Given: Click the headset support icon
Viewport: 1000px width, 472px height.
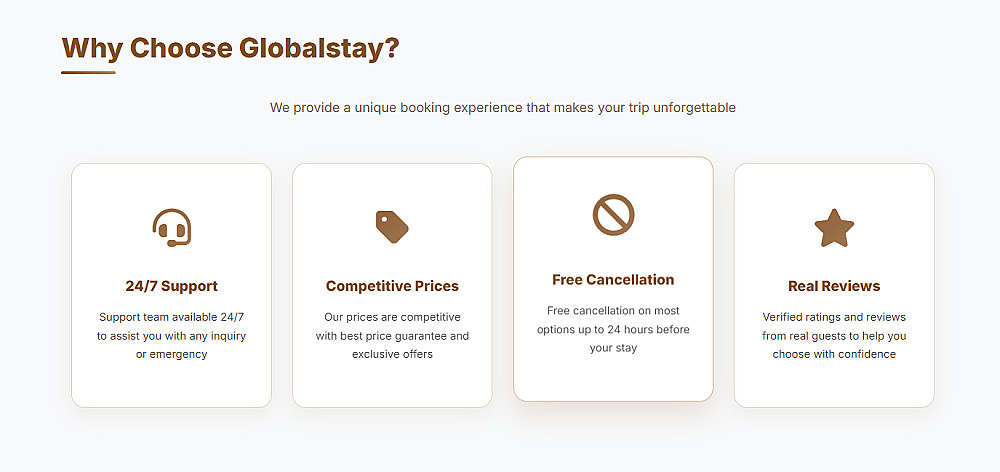Looking at the screenshot, I should coord(171,228).
